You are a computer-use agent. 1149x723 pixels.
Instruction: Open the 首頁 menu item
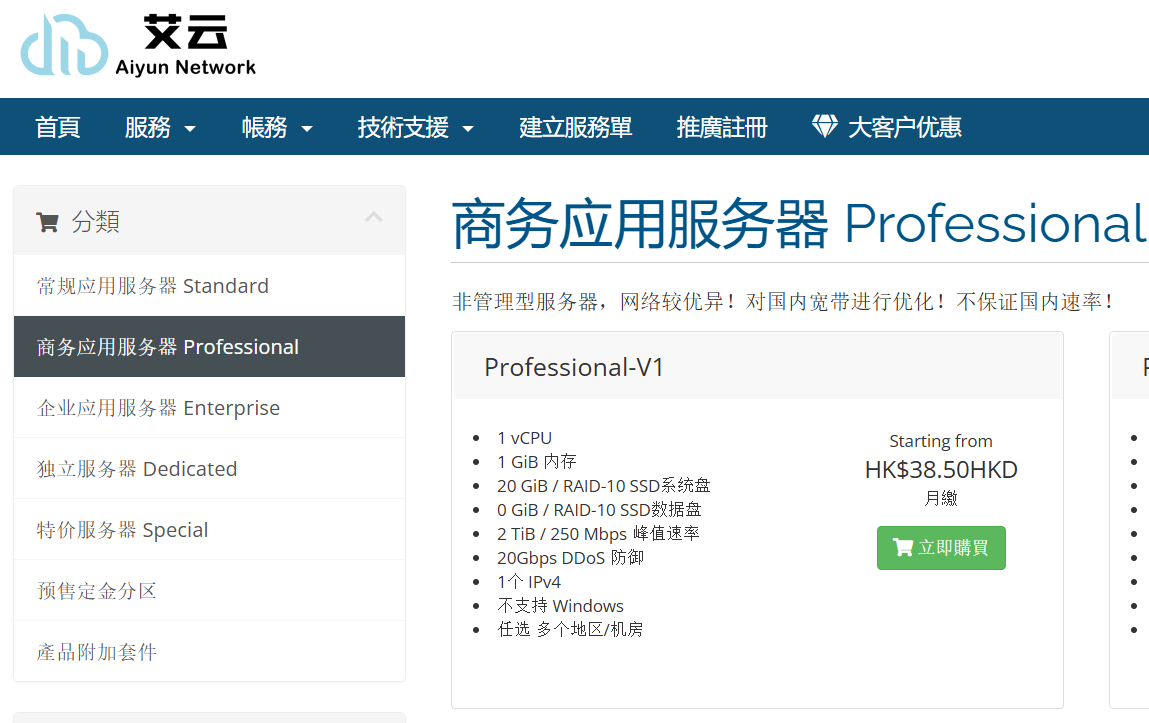58,127
